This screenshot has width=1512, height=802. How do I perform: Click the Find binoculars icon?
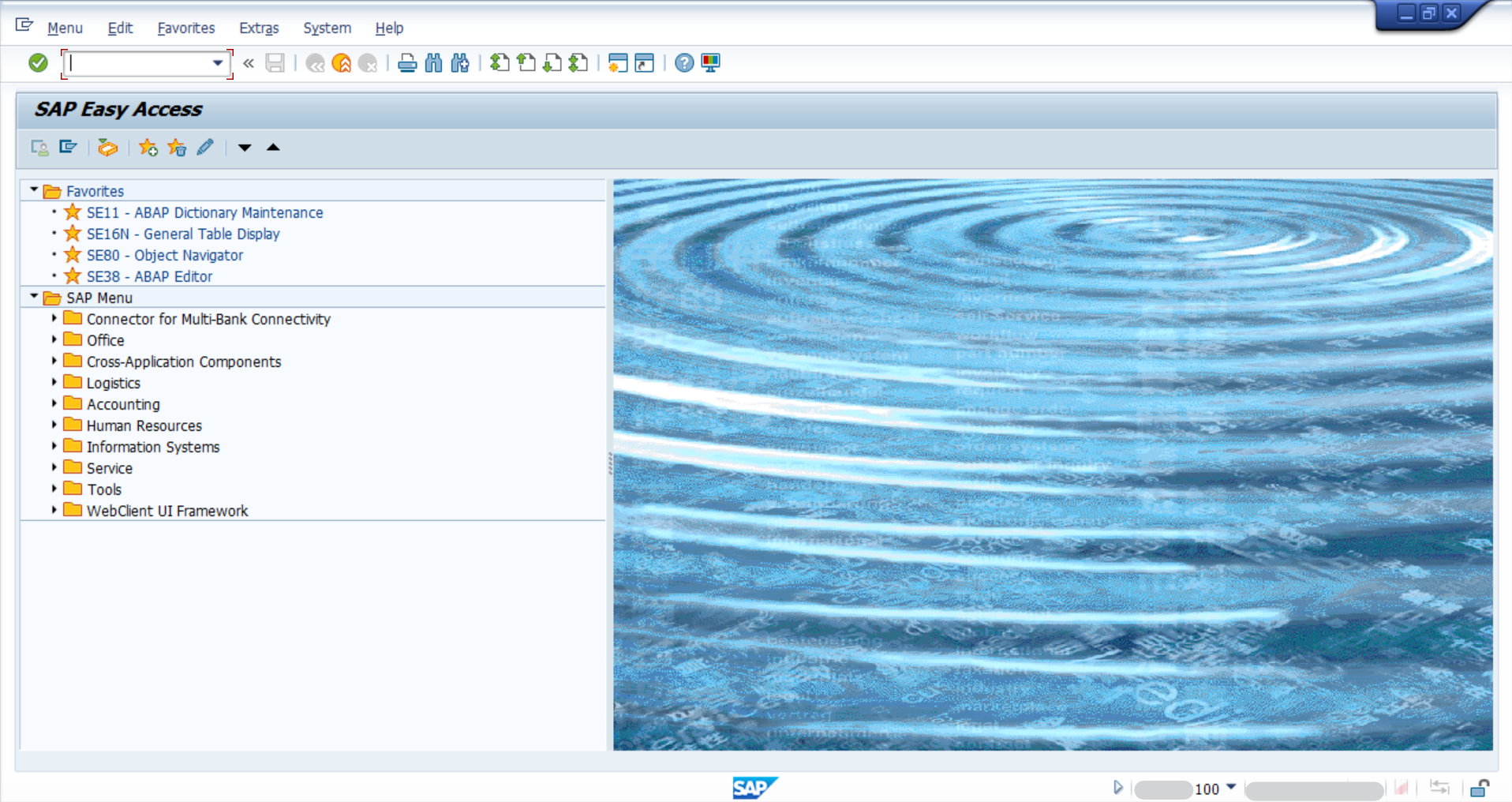[433, 63]
